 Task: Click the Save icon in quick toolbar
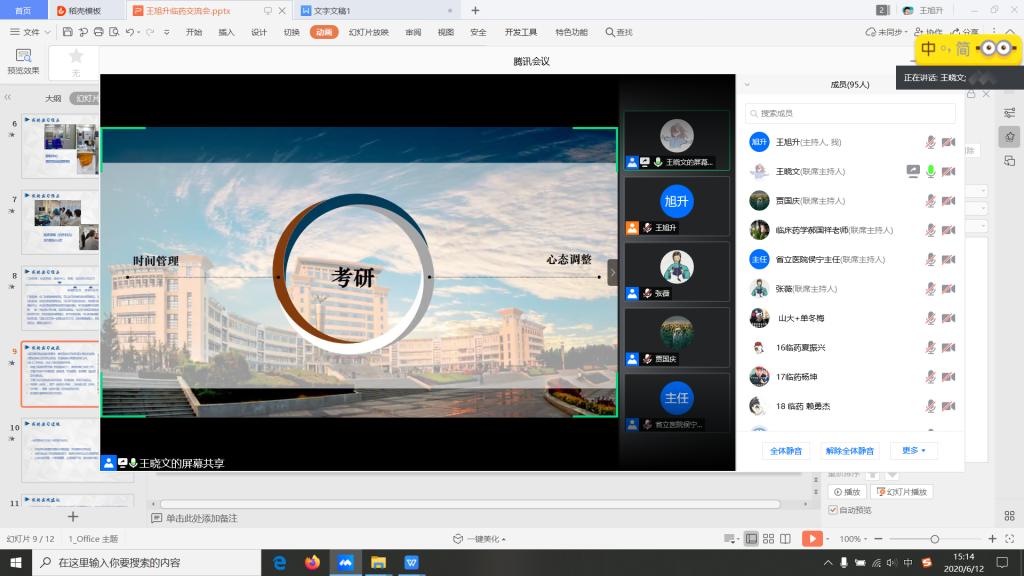67,32
